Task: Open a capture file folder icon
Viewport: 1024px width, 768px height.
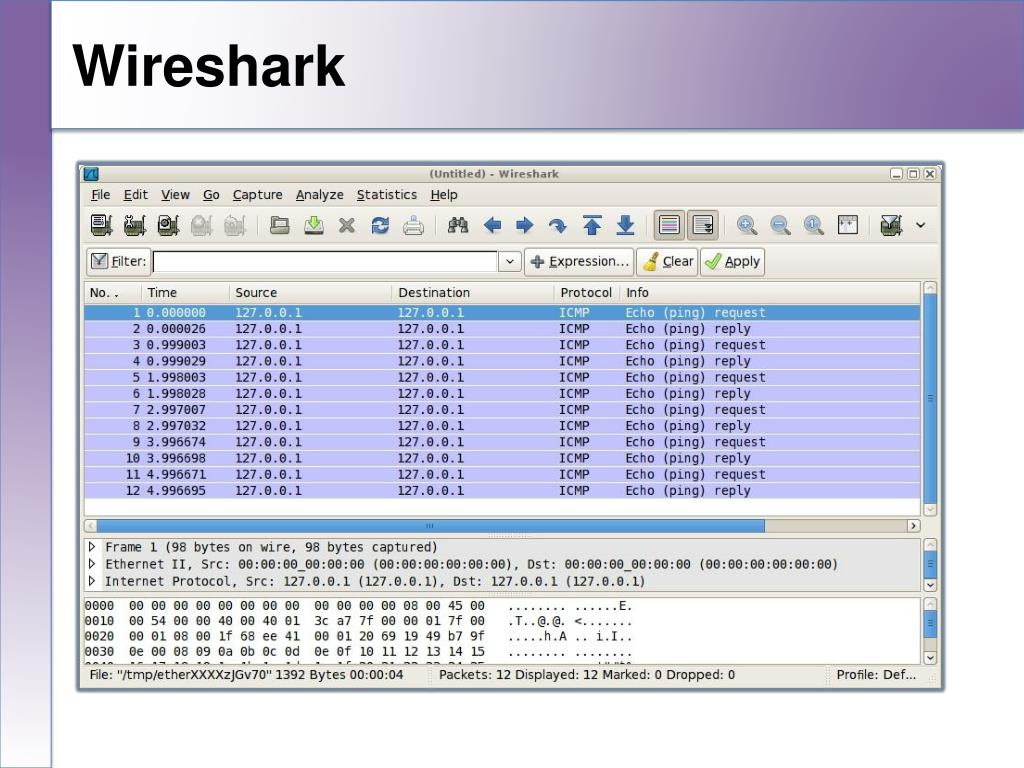Action: 280,225
